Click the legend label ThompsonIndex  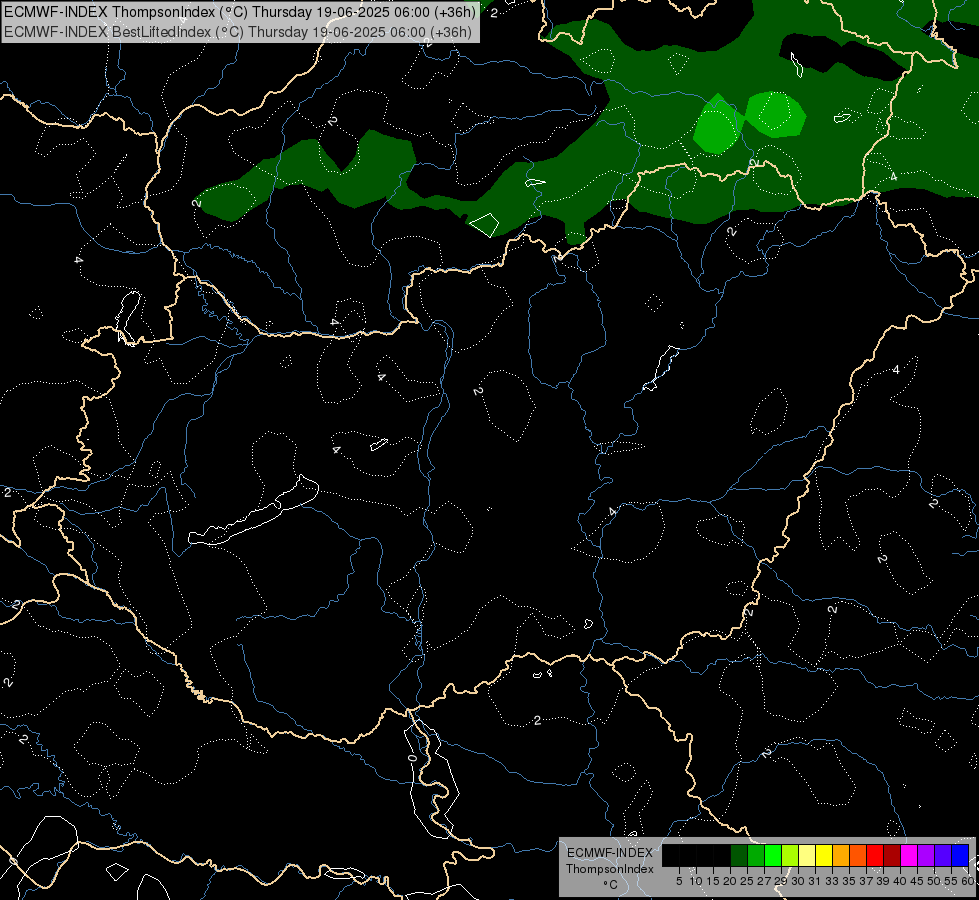click(610, 869)
